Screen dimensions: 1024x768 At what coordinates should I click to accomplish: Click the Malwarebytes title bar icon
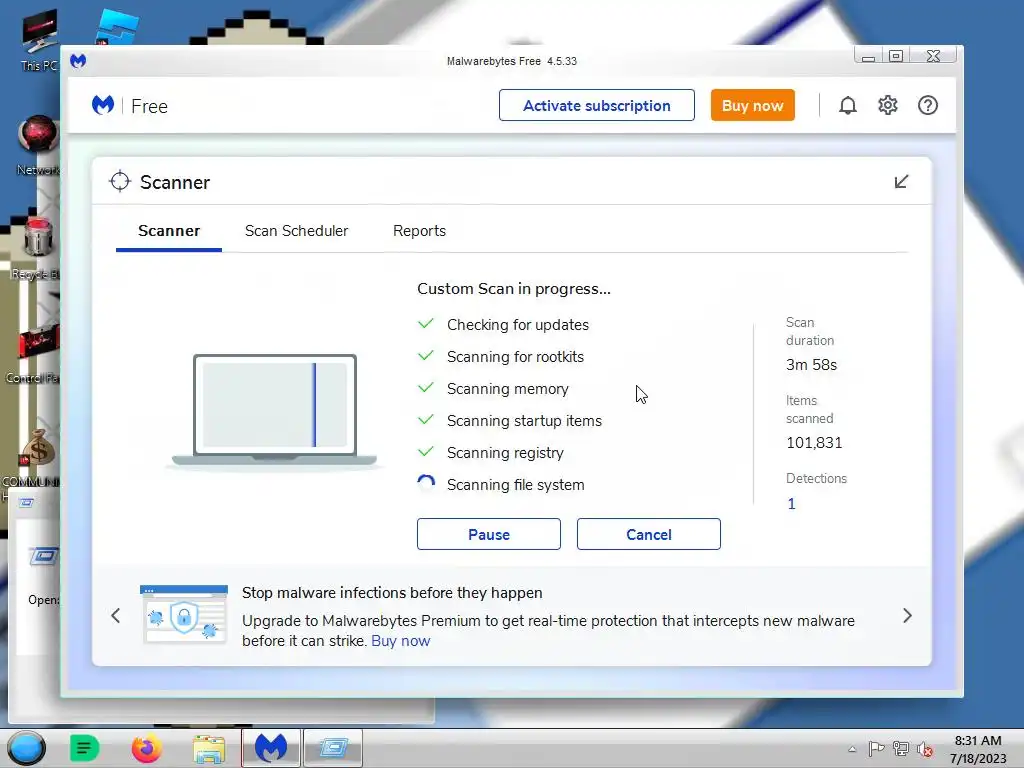click(x=78, y=61)
